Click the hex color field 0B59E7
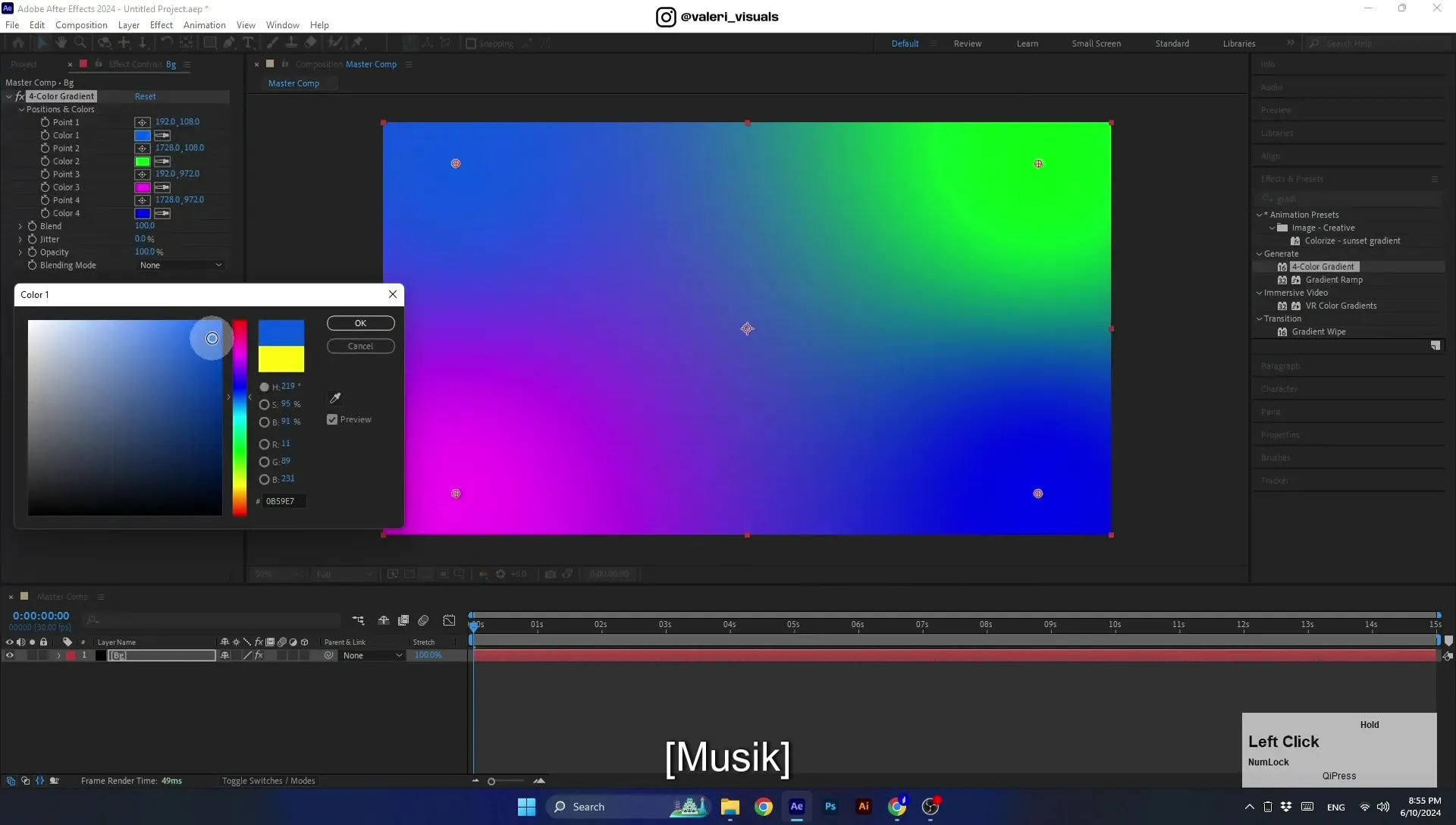The height and width of the screenshot is (825, 1456). pos(284,501)
